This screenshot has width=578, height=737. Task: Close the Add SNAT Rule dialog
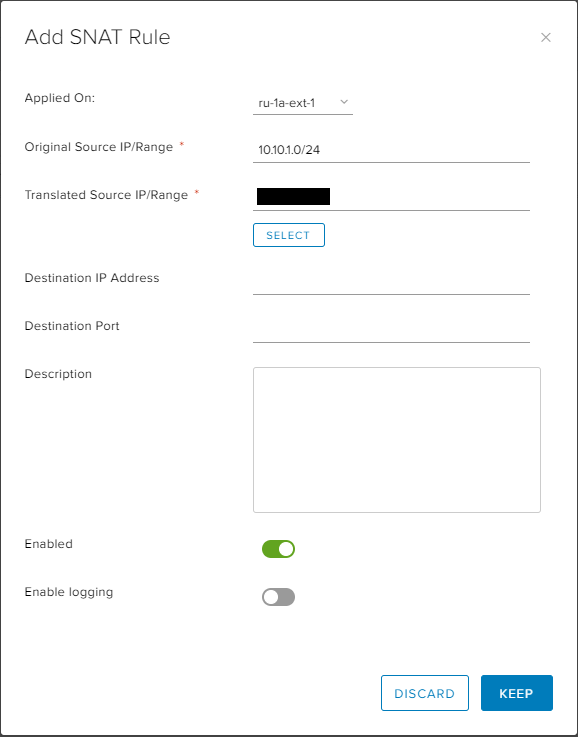(546, 38)
